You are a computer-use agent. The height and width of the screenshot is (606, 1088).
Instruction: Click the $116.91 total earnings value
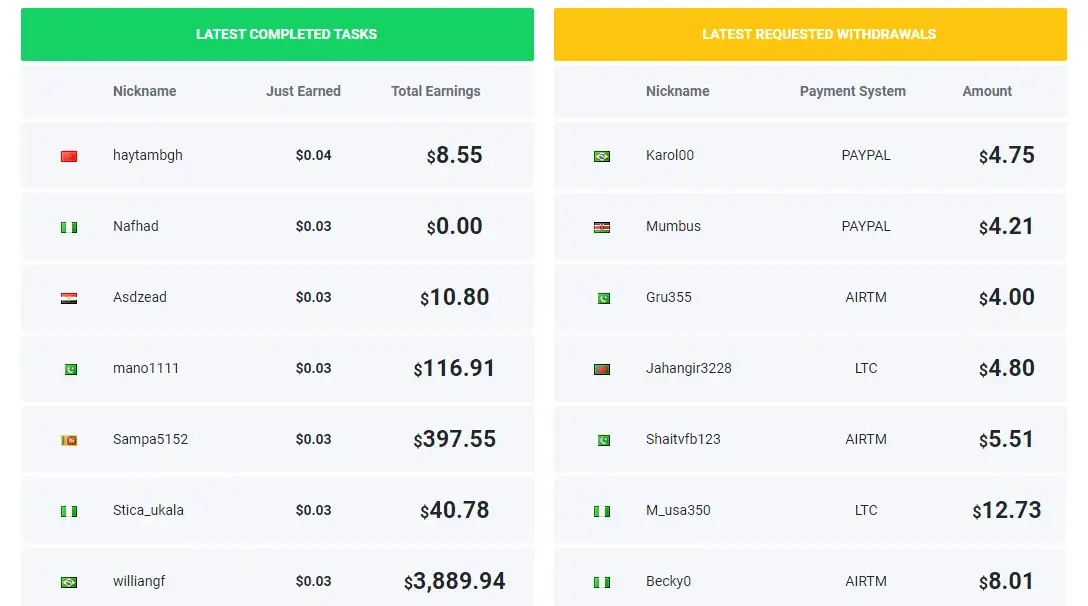tap(454, 368)
